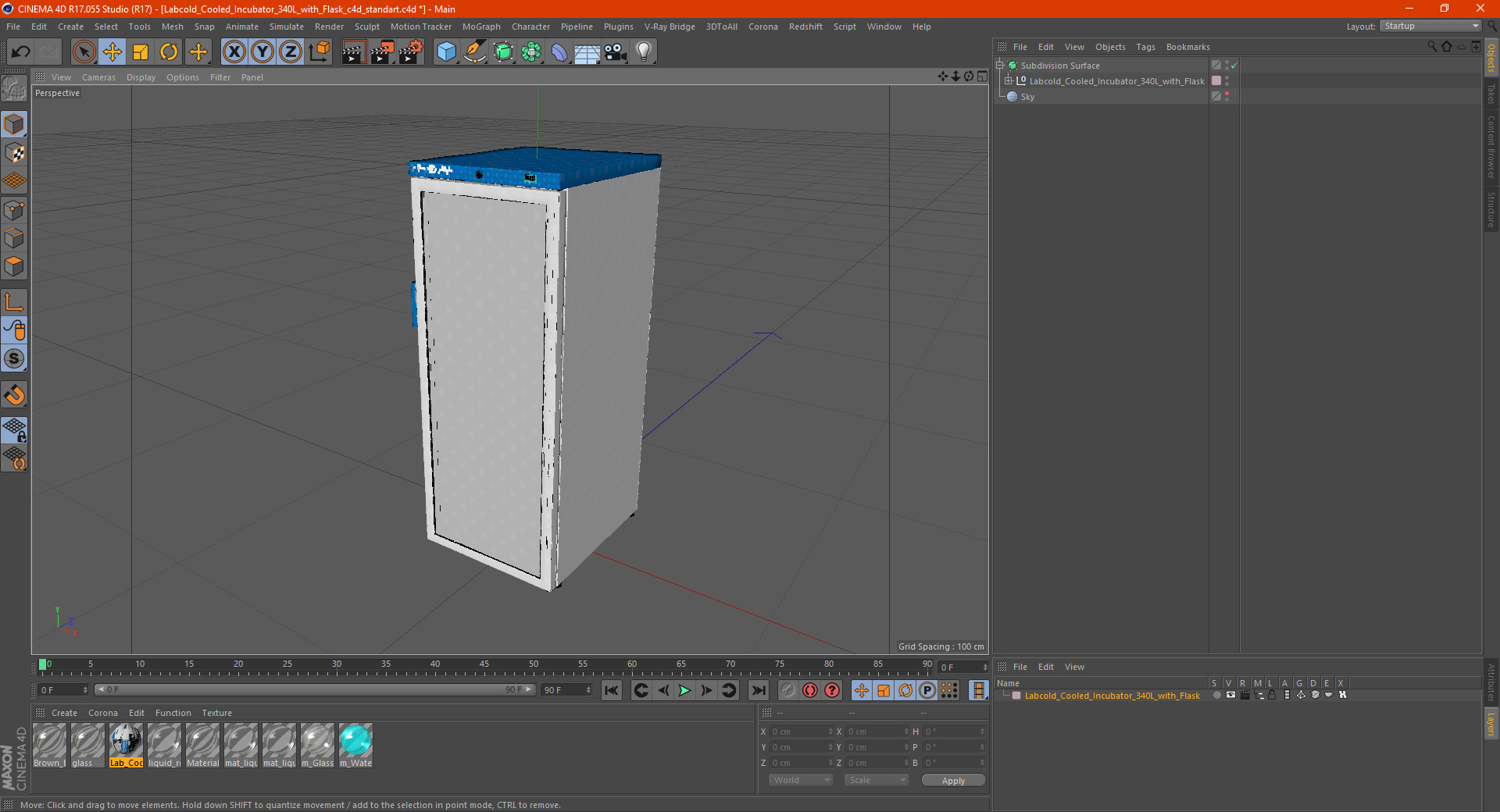Open the Takes side tab
The height and width of the screenshot is (812, 1500).
click(x=1491, y=94)
